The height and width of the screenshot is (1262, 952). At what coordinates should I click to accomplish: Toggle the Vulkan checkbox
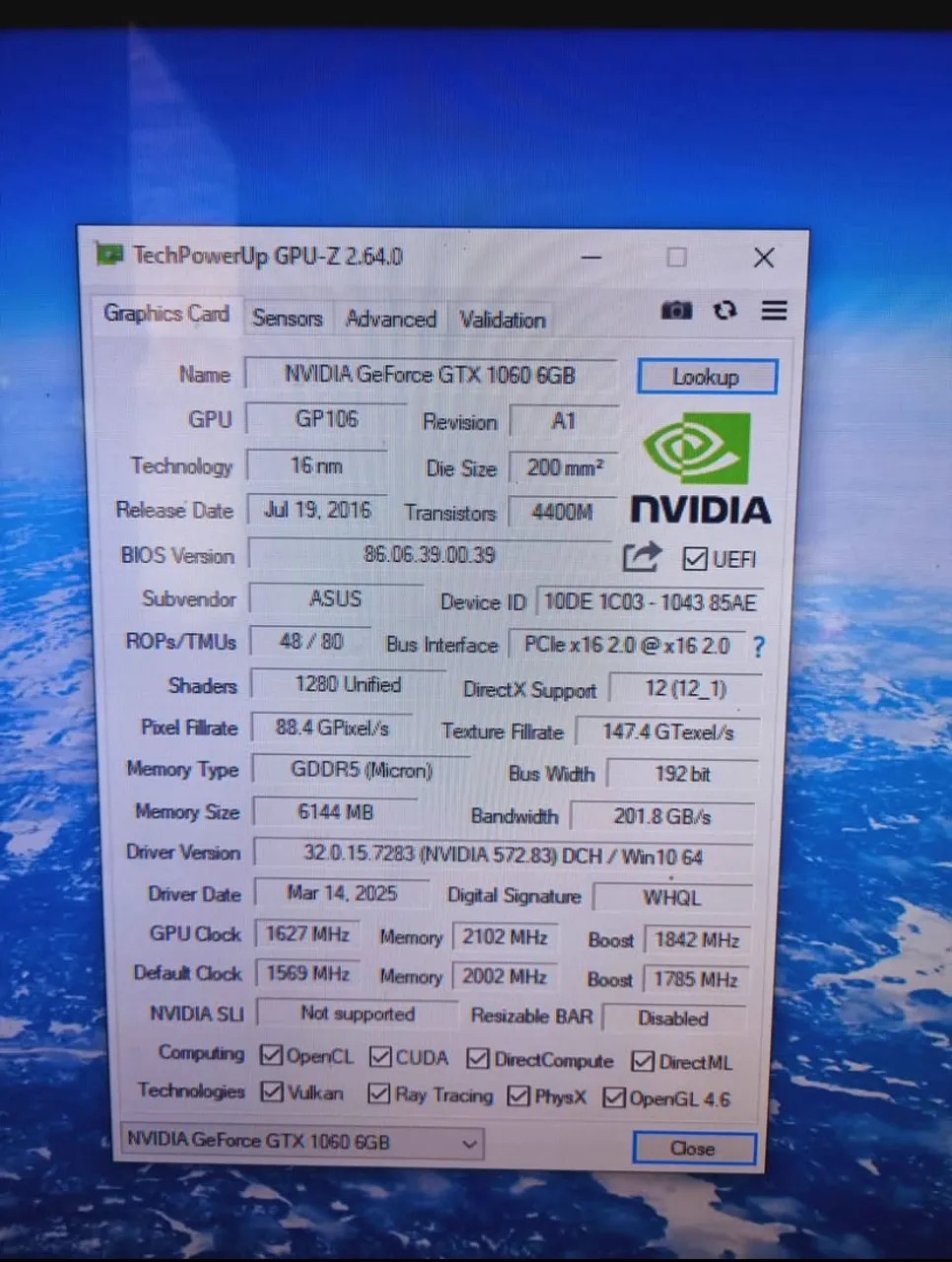point(271,1091)
